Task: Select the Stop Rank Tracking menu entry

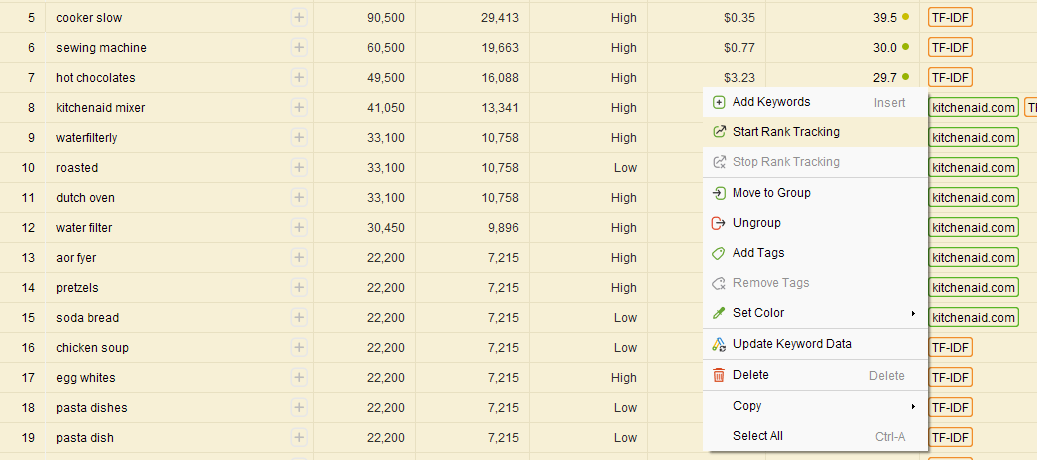Action: [x=785, y=162]
